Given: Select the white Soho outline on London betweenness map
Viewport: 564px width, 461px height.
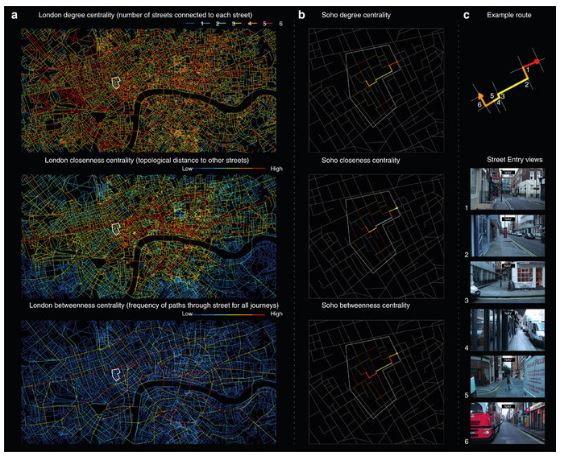Looking at the screenshot, I should point(116,374).
